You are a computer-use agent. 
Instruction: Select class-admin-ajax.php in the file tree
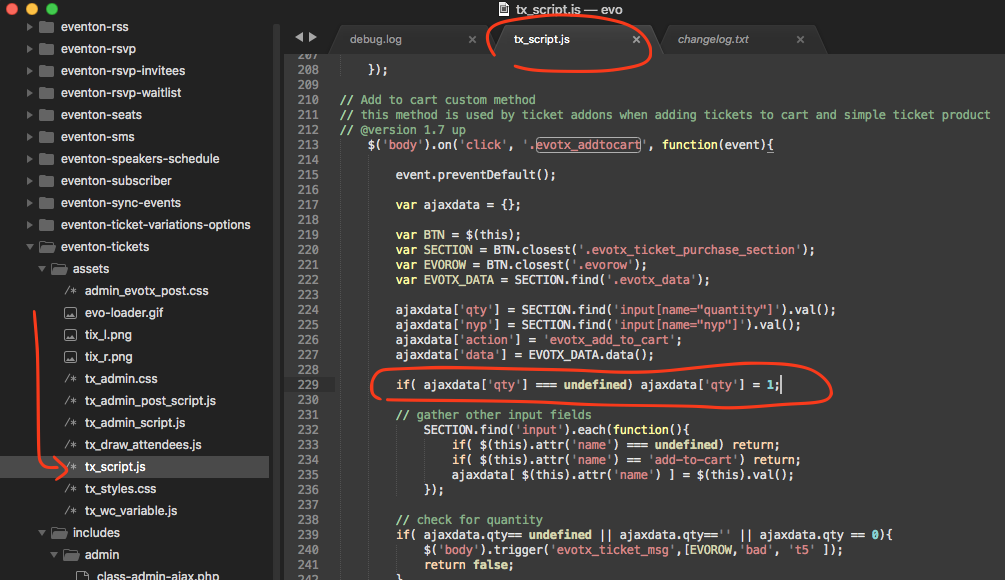(x=158, y=575)
